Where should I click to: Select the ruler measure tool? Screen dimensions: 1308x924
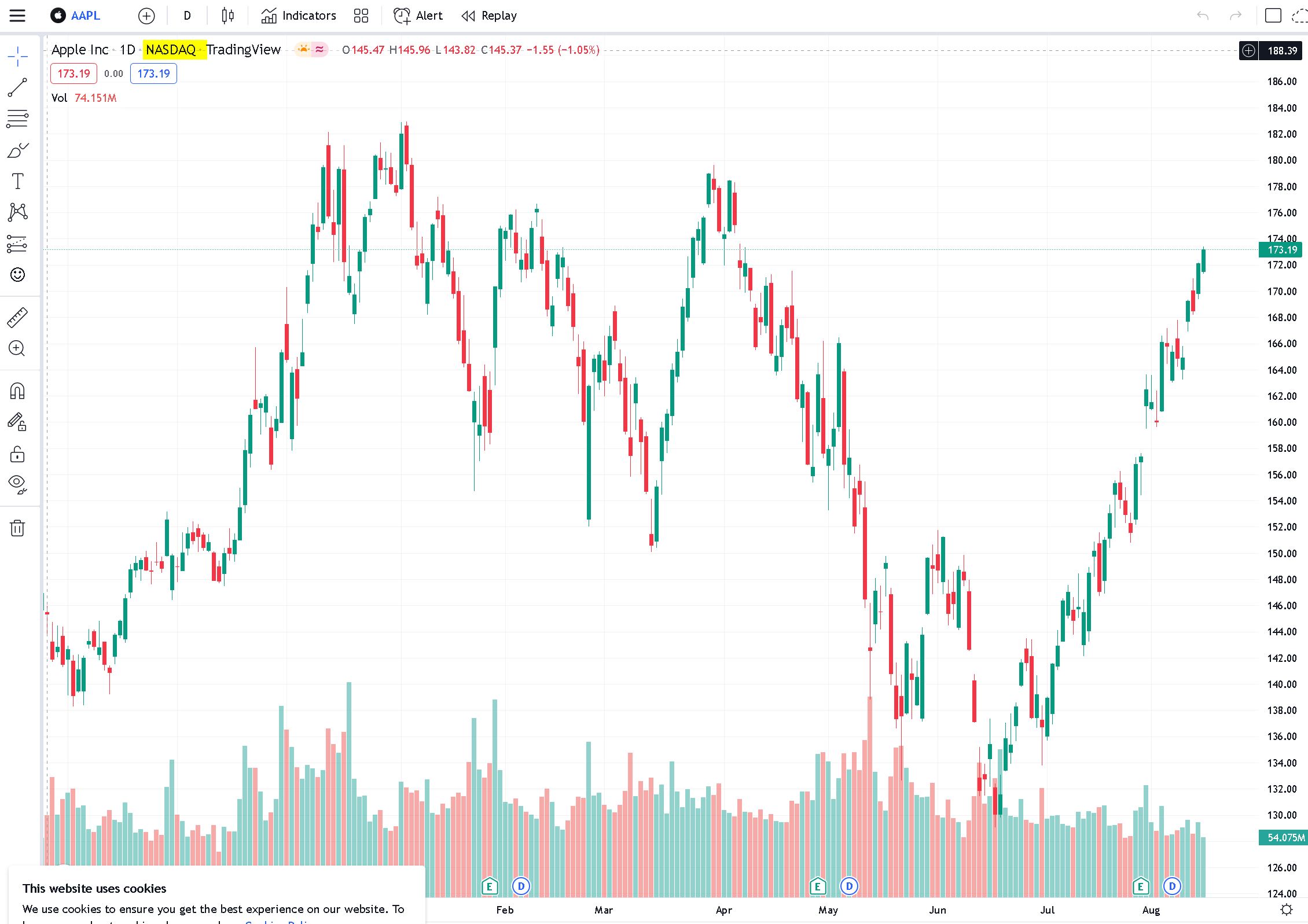pyautogui.click(x=17, y=318)
